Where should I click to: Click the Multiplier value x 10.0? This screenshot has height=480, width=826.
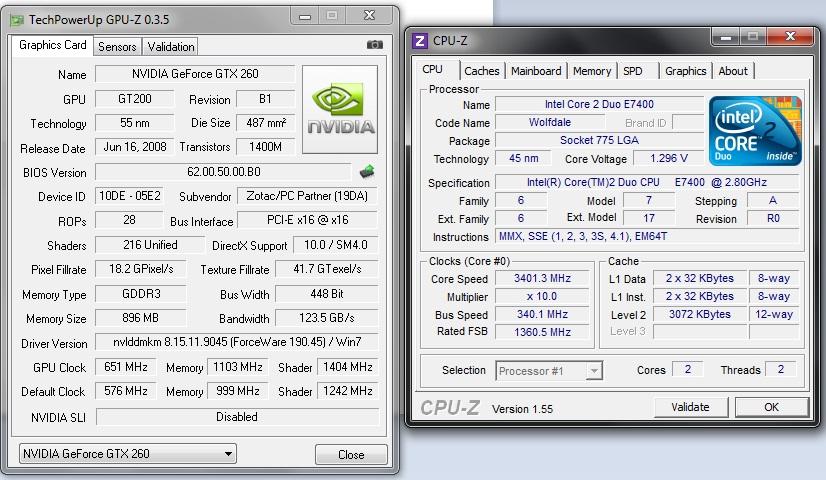(542, 296)
